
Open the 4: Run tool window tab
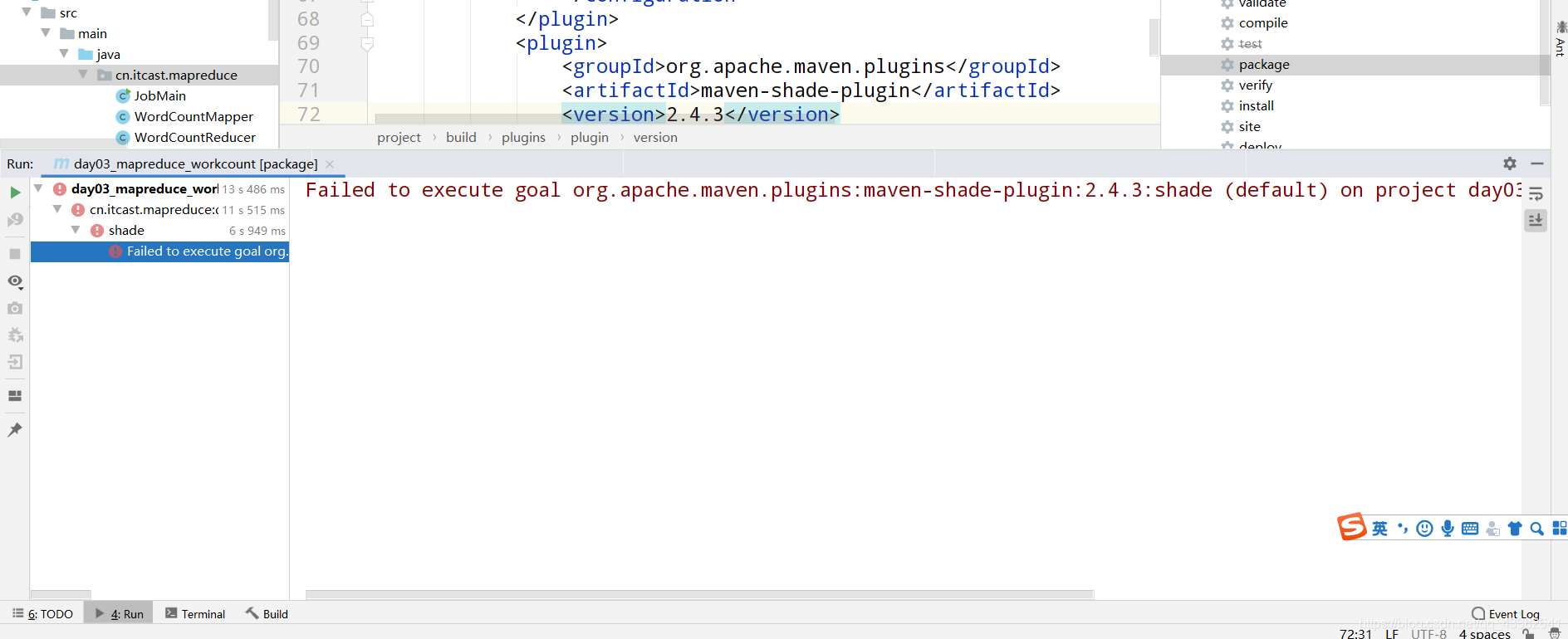[120, 614]
